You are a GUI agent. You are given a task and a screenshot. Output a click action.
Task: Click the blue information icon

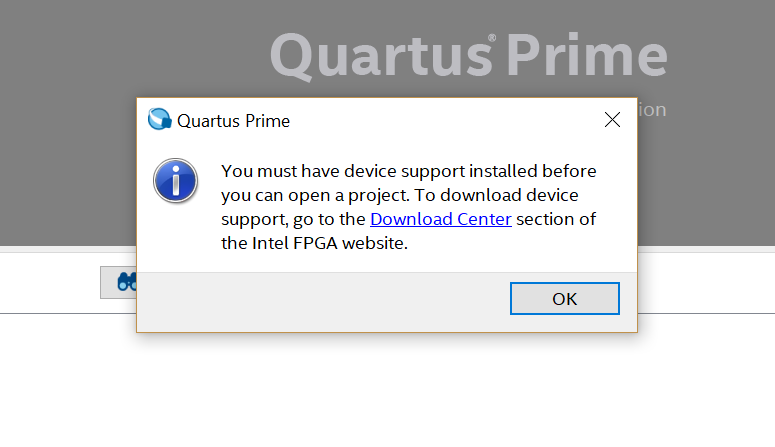pyautogui.click(x=175, y=181)
